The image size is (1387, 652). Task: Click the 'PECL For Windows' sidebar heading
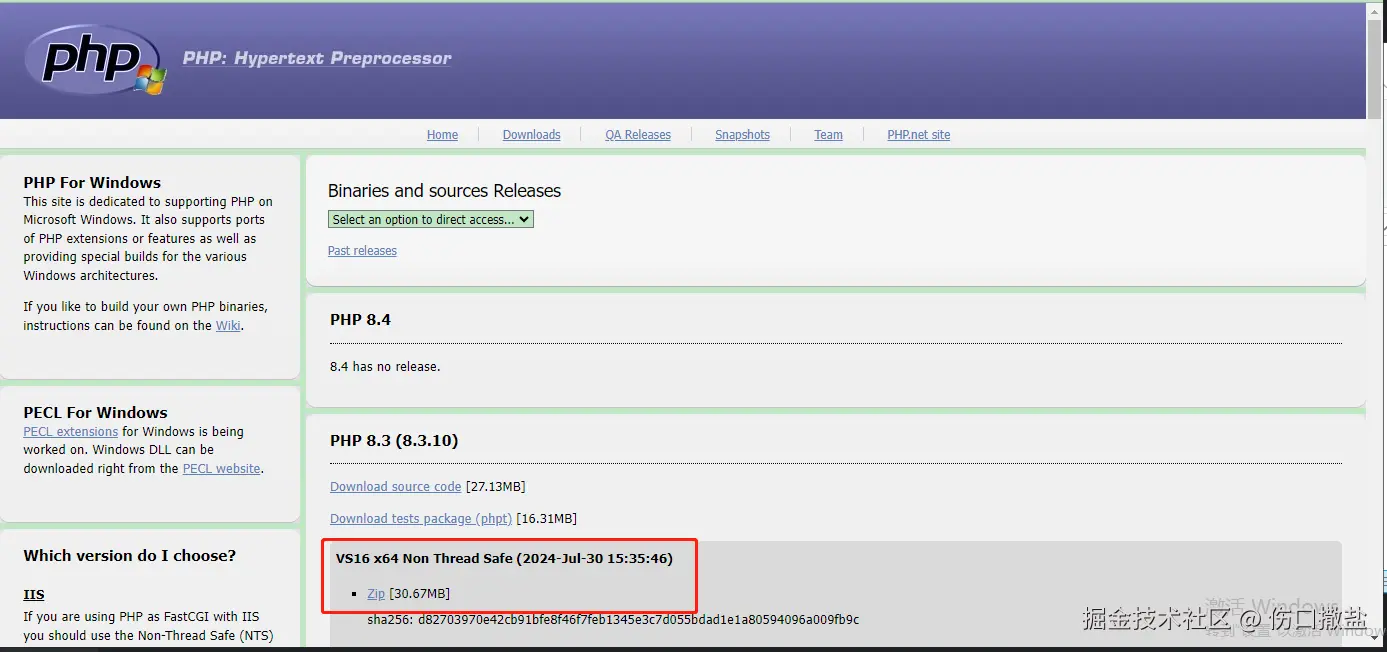(x=96, y=413)
